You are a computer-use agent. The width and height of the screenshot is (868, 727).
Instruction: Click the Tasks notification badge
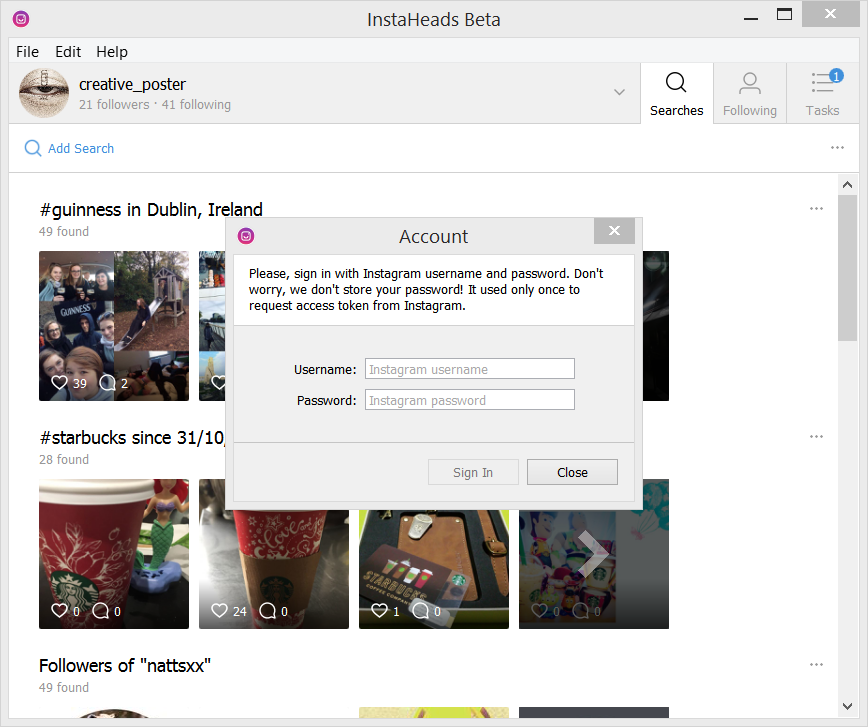coord(836,75)
